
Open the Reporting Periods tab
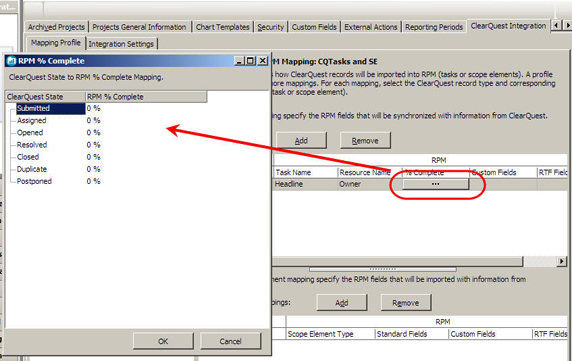coord(434,27)
